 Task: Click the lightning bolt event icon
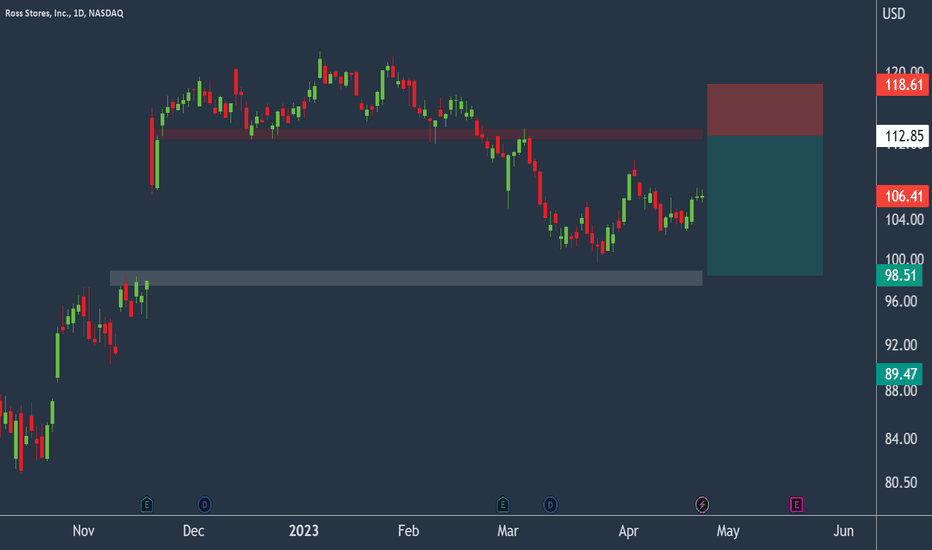point(702,505)
